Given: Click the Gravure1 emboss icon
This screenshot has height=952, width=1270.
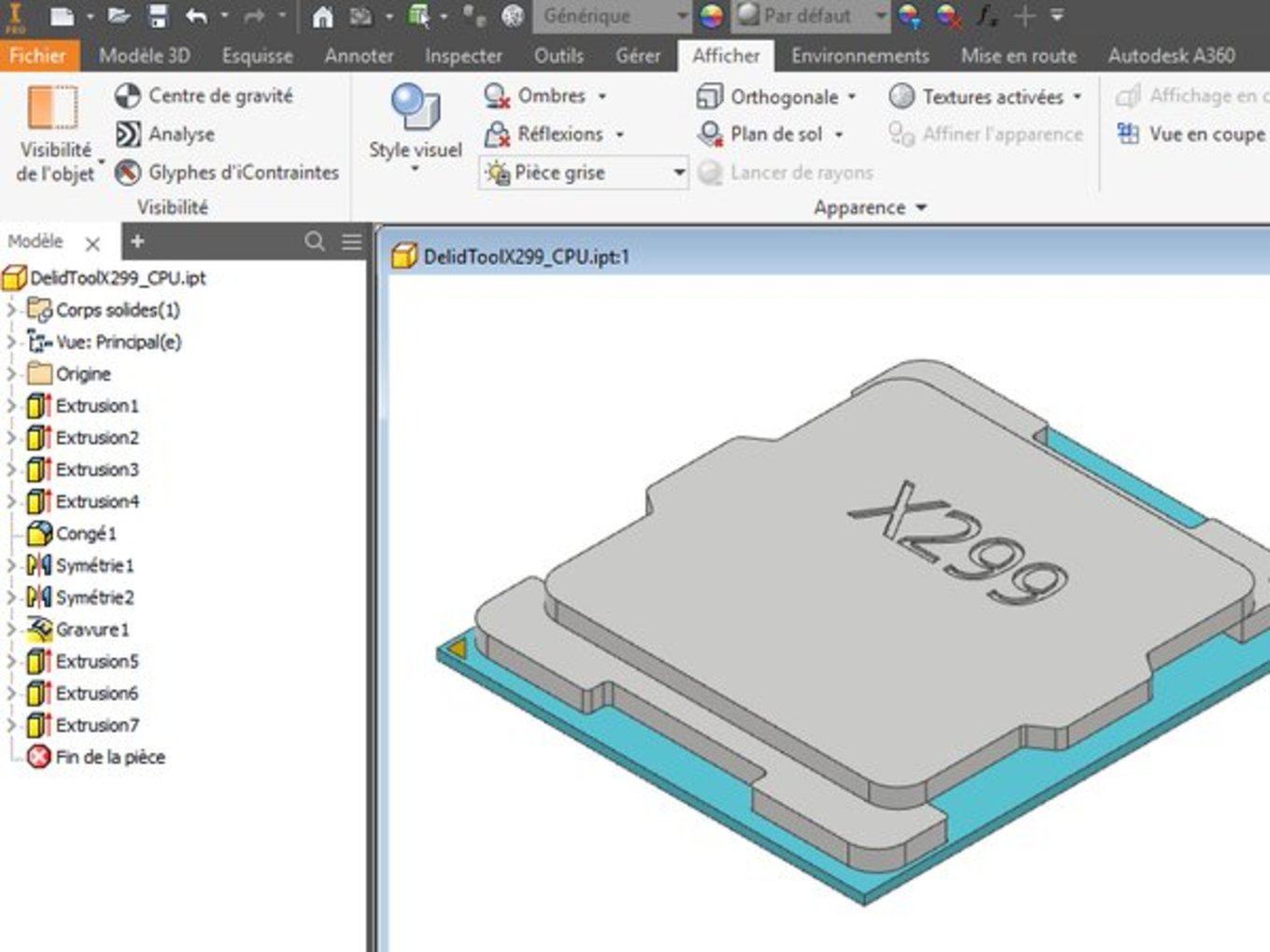Looking at the screenshot, I should [39, 629].
